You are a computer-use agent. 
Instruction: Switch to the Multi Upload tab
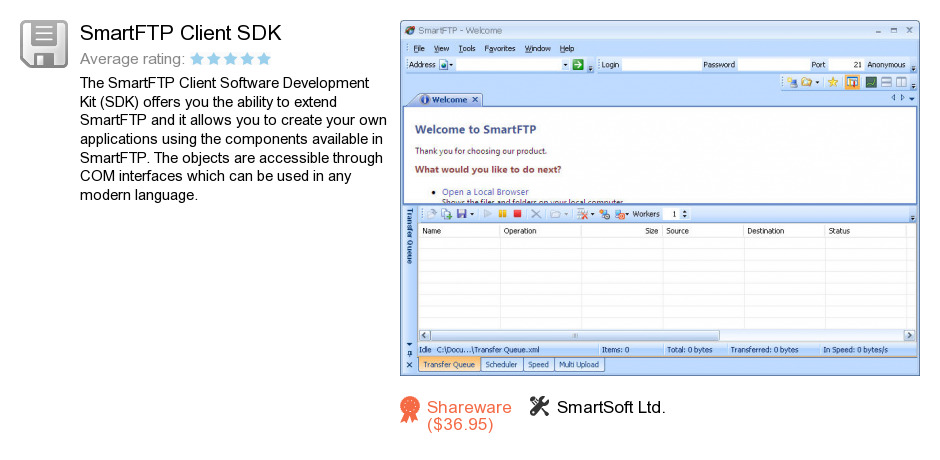point(579,365)
